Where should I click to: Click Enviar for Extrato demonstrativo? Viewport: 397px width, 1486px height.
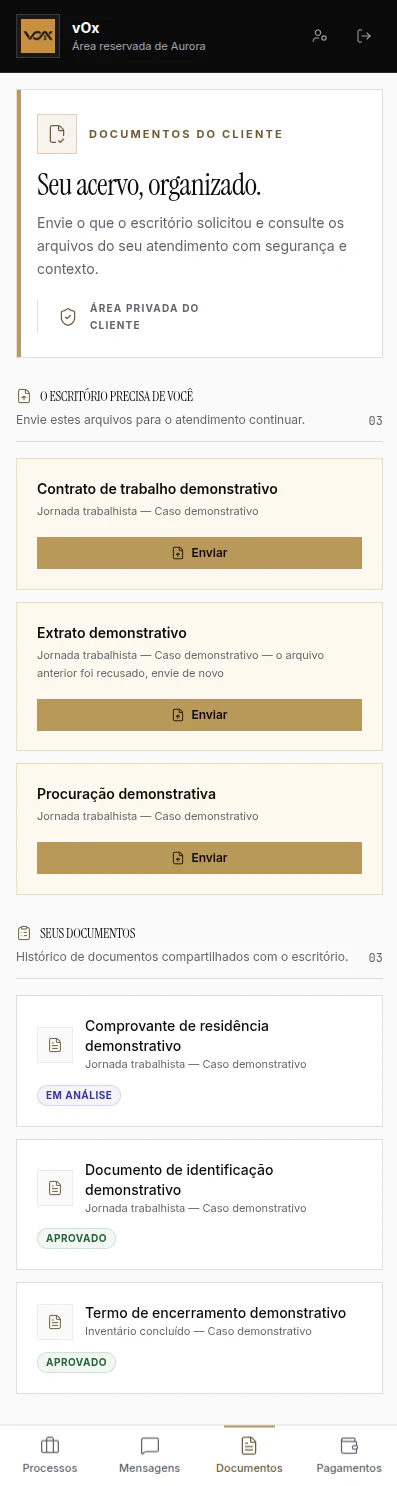tap(199, 715)
